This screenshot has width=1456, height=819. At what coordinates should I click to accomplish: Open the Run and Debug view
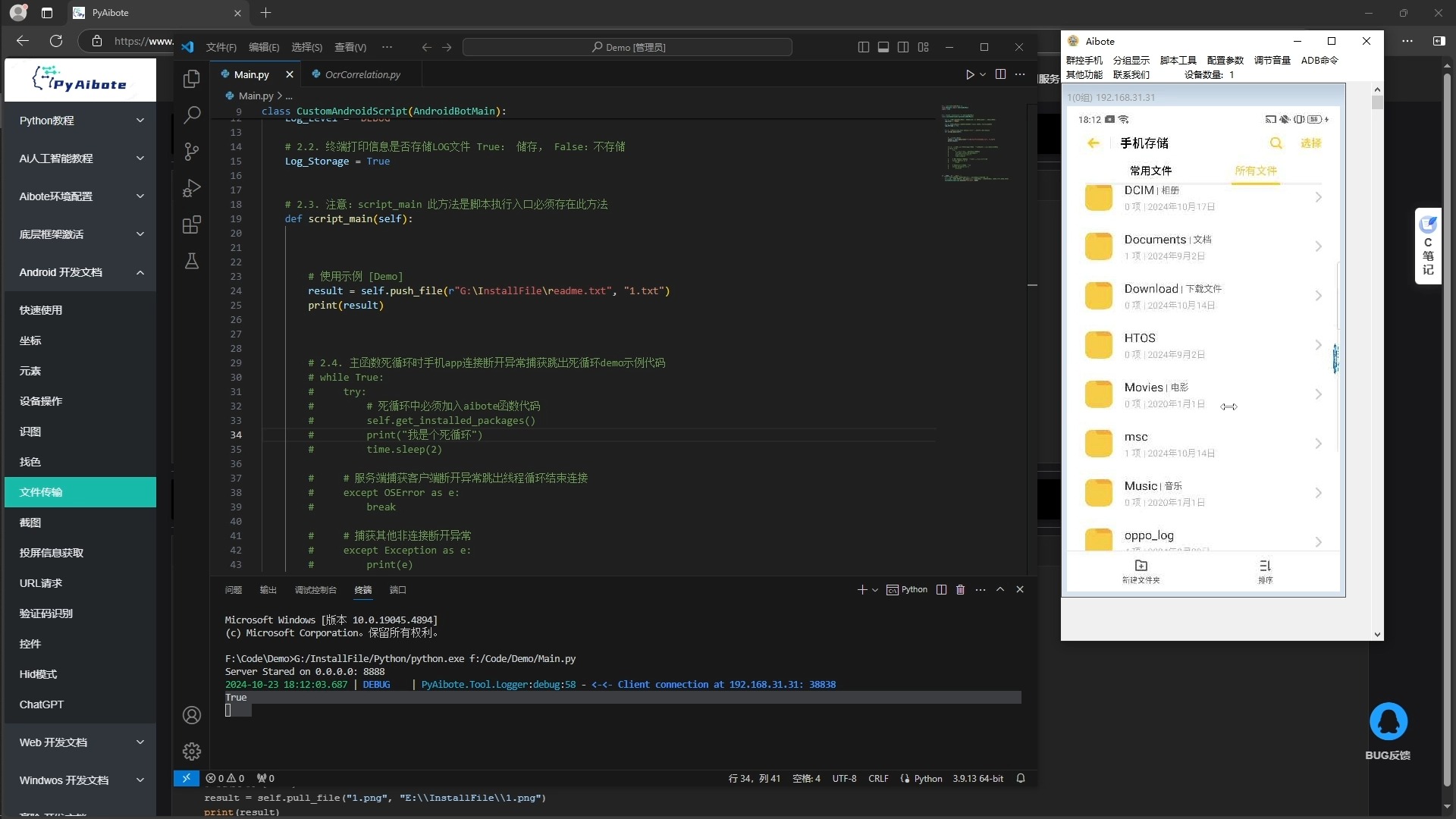click(192, 188)
